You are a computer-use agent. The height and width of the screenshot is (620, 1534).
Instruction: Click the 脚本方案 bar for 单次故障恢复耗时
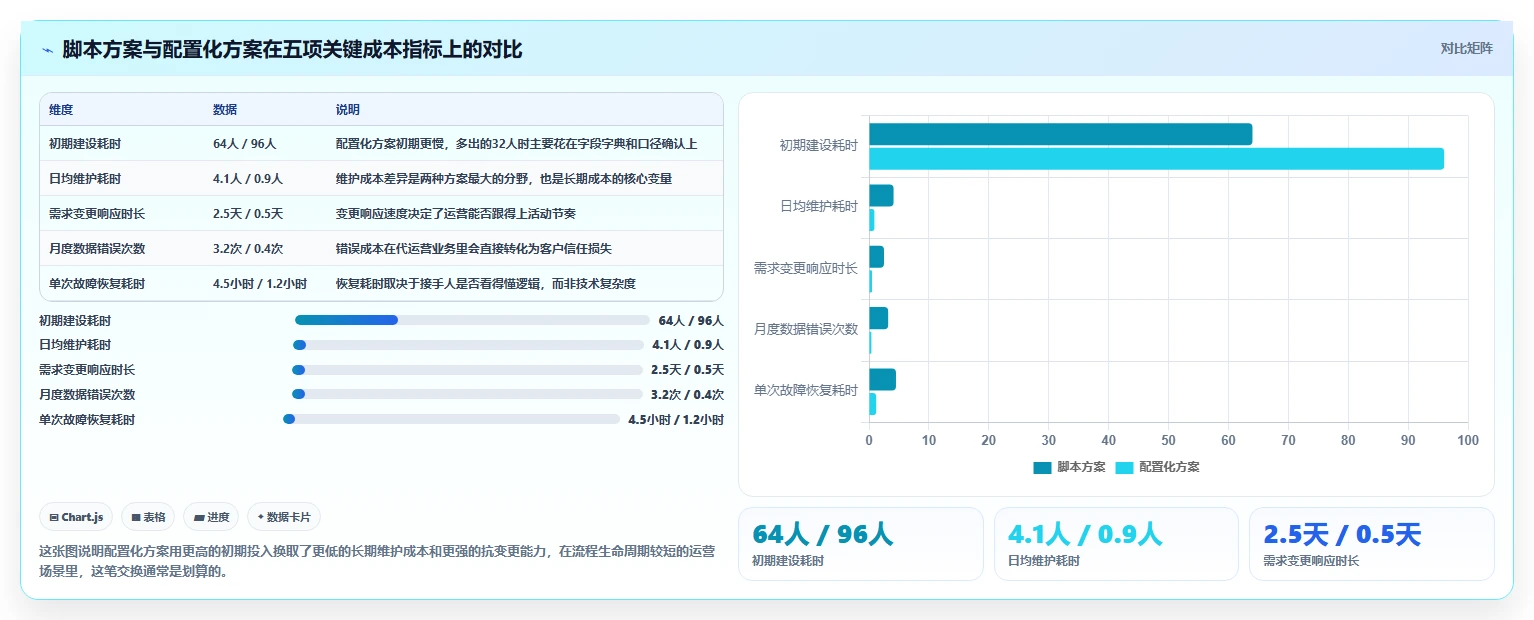point(882,380)
